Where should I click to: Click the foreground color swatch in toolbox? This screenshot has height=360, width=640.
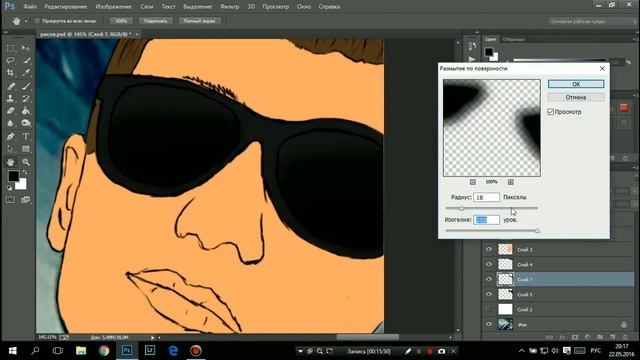click(x=13, y=176)
